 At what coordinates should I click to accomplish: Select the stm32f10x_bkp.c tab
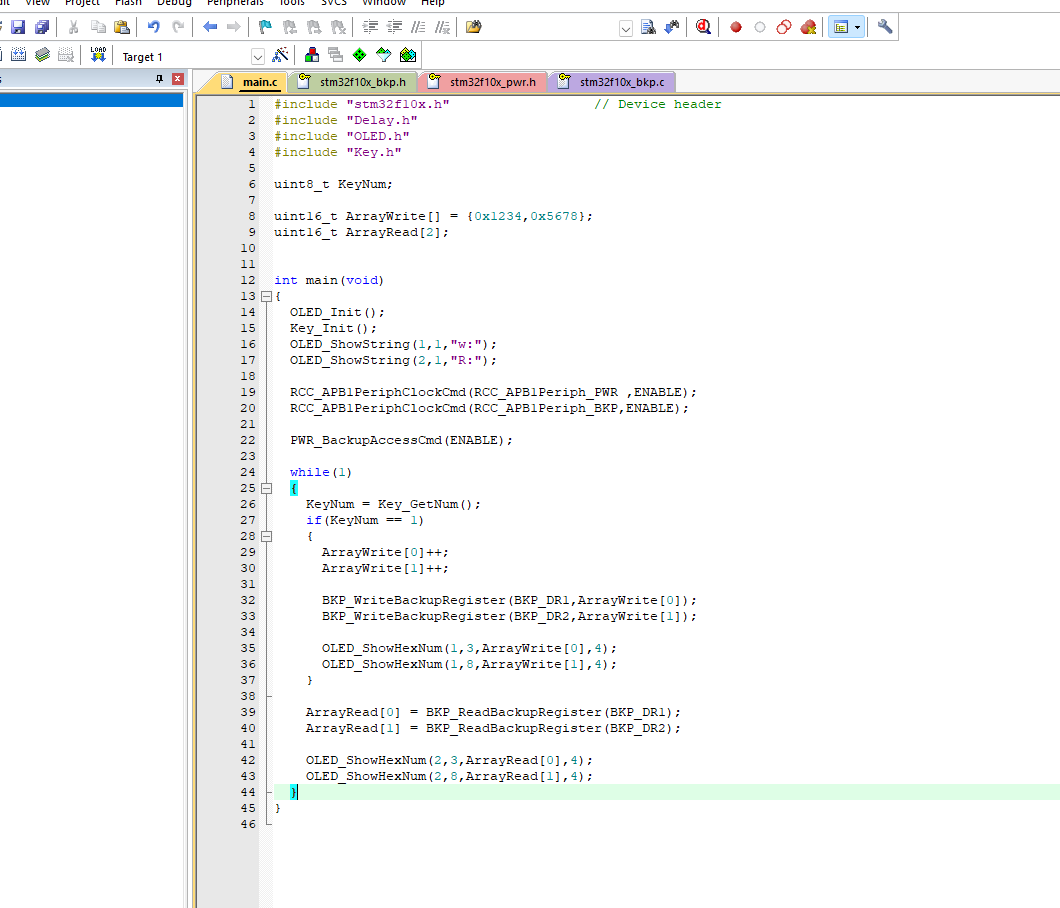pos(612,82)
